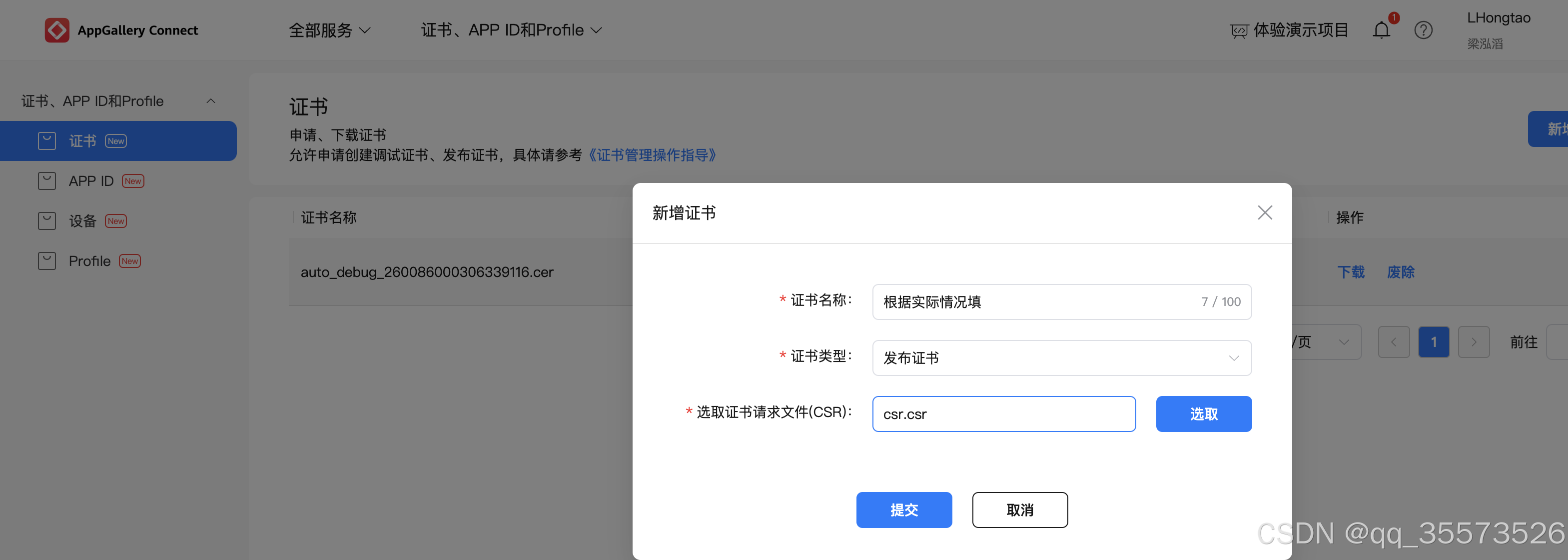The image size is (1568, 560).
Task: Click the AppGallery Connect logo icon
Action: click(56, 30)
